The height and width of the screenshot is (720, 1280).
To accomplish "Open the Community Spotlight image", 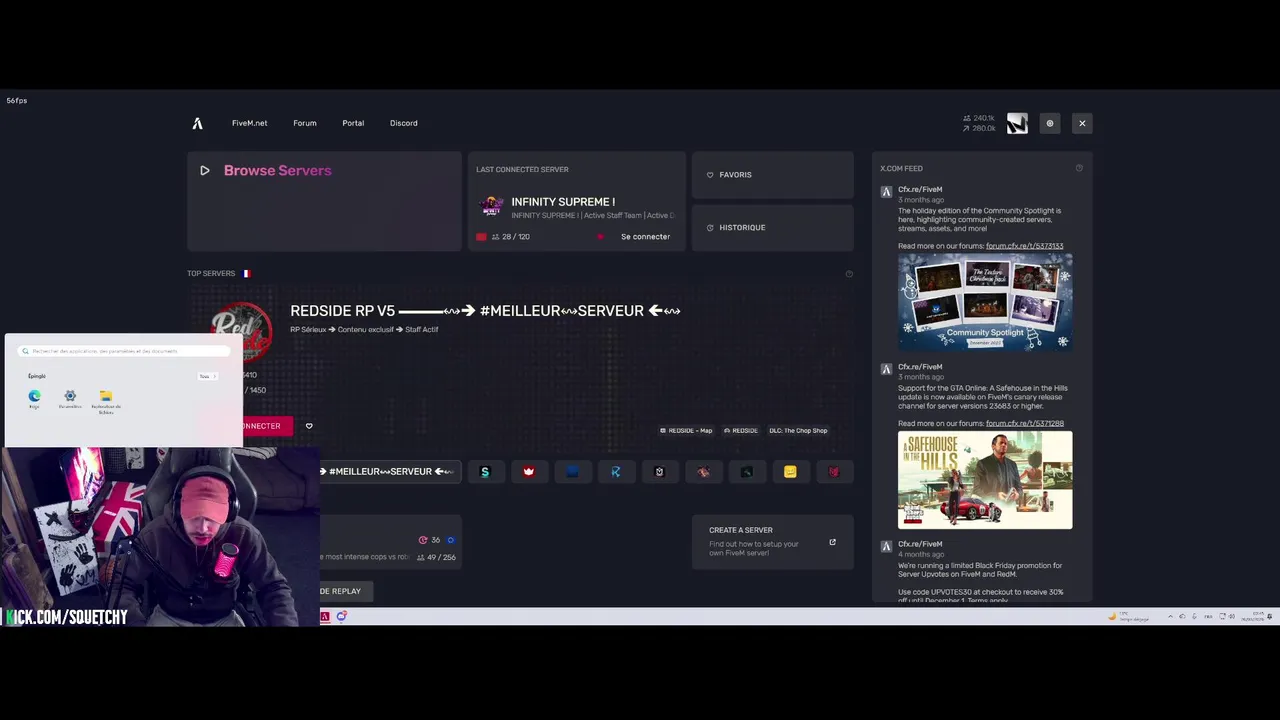I will coord(985,301).
